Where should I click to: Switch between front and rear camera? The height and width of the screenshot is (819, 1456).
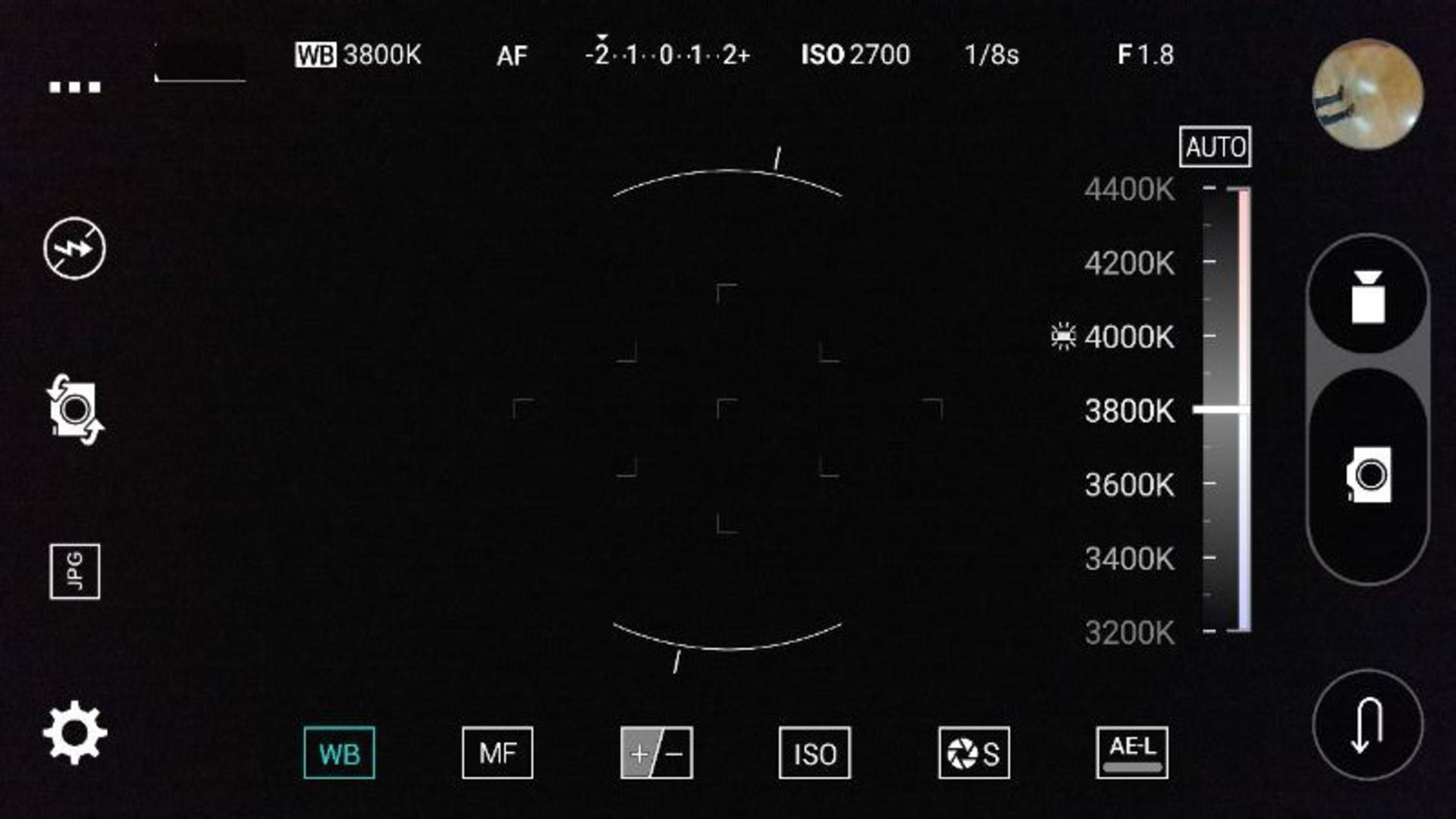coord(74,409)
